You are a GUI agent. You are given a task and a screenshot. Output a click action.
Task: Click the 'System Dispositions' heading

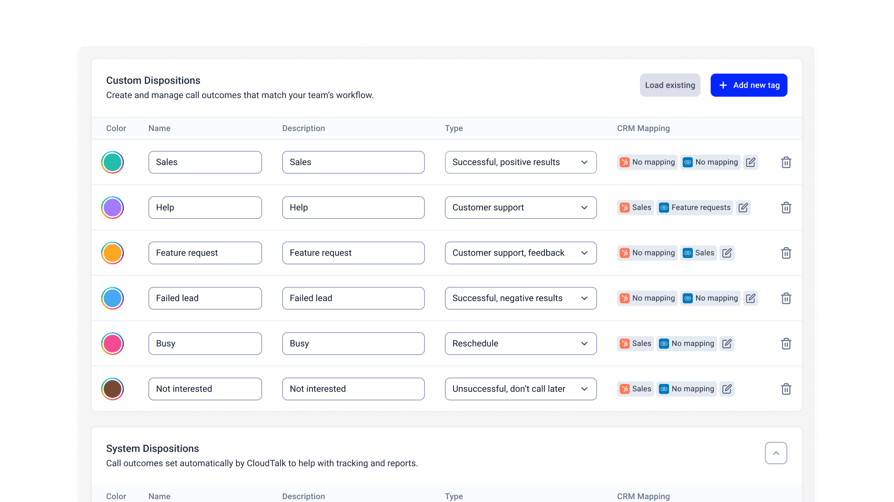click(x=152, y=448)
